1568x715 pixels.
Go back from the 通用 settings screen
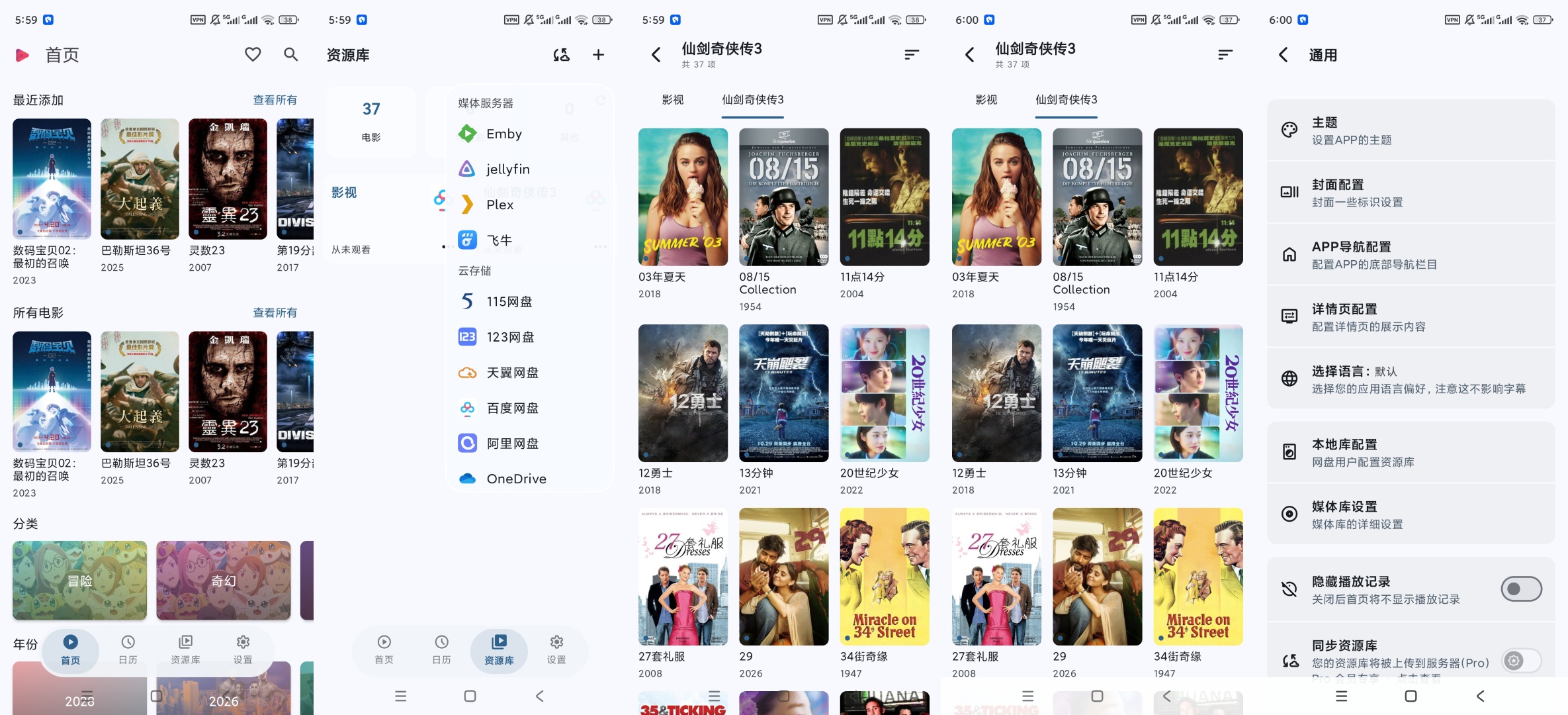[1283, 55]
